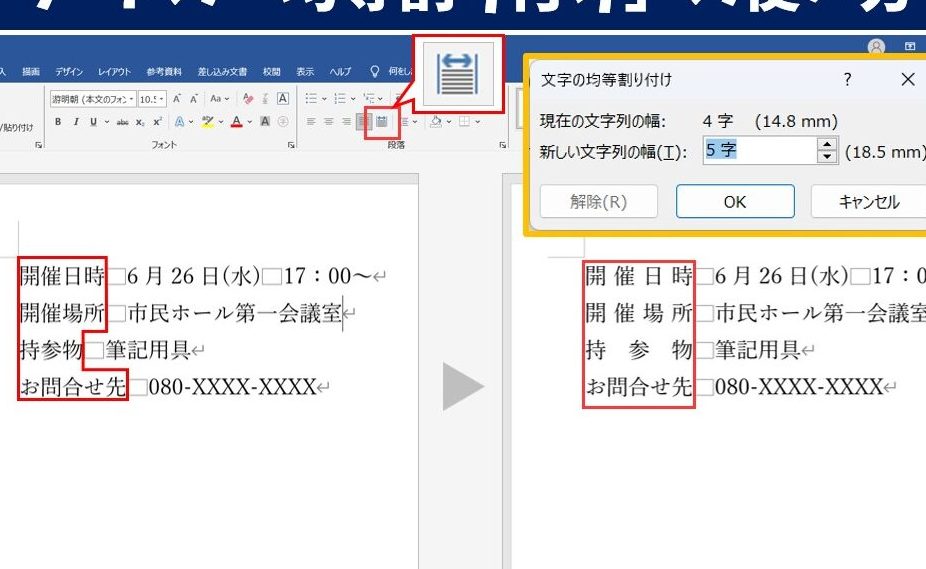Viewport: 926px width, 569px height.
Task: Expand underline style dropdown arrow
Action: coord(107,122)
